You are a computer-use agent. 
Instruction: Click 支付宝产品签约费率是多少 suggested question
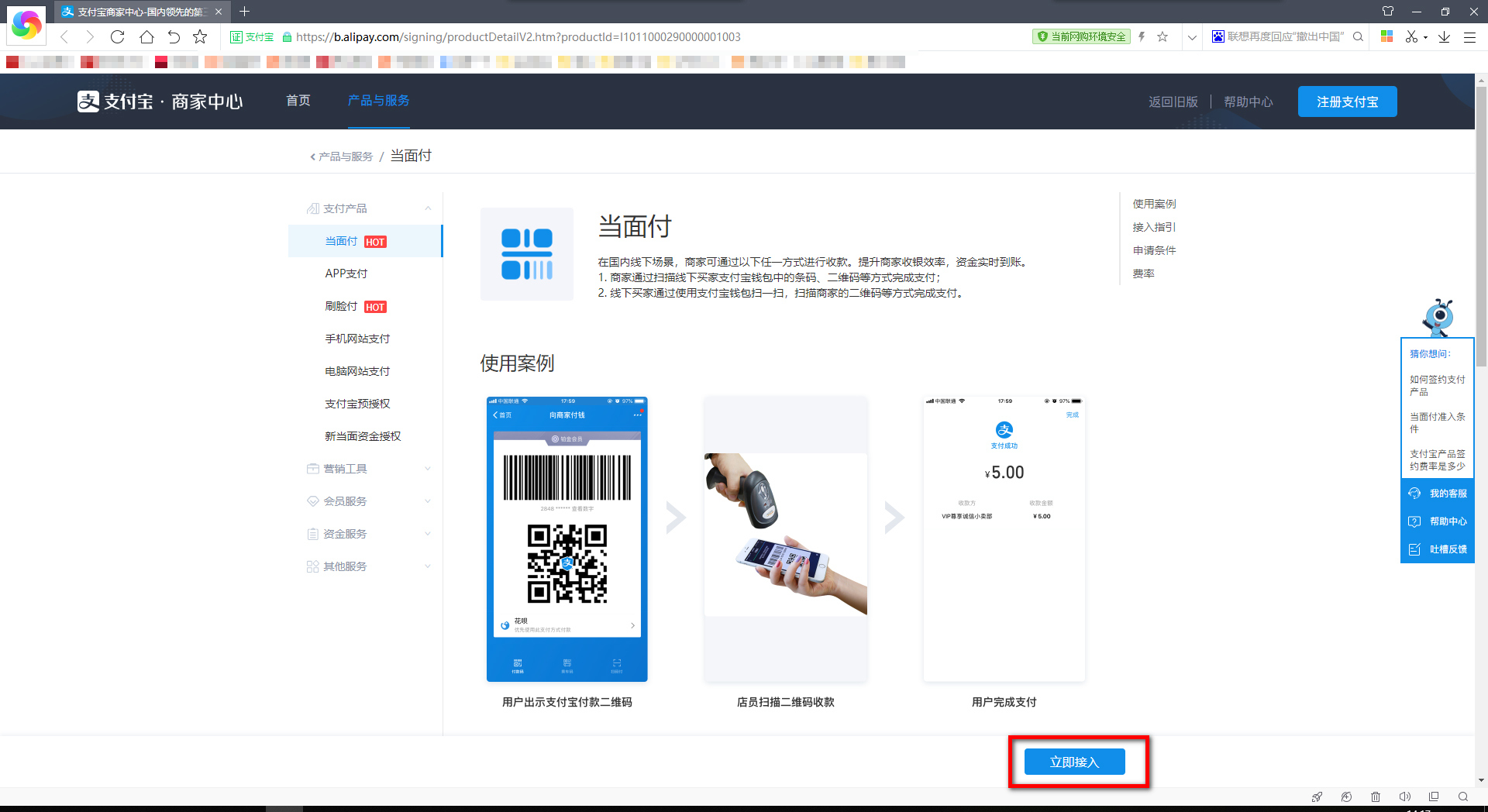(x=1438, y=460)
